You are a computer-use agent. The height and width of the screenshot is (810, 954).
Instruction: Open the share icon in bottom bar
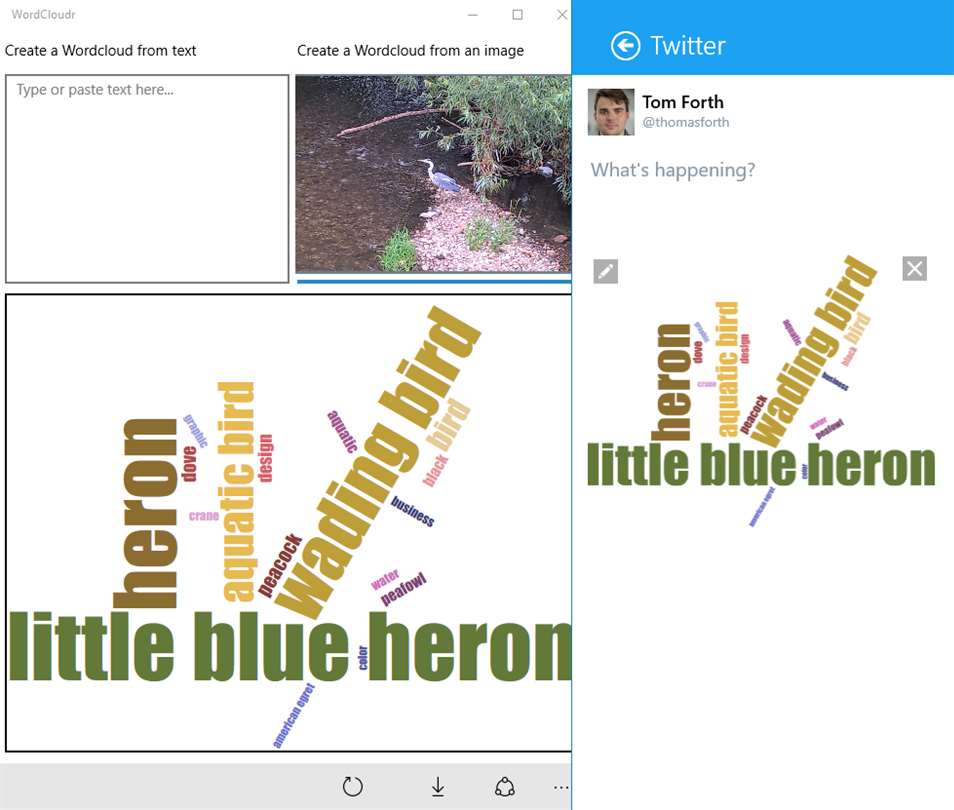point(504,786)
